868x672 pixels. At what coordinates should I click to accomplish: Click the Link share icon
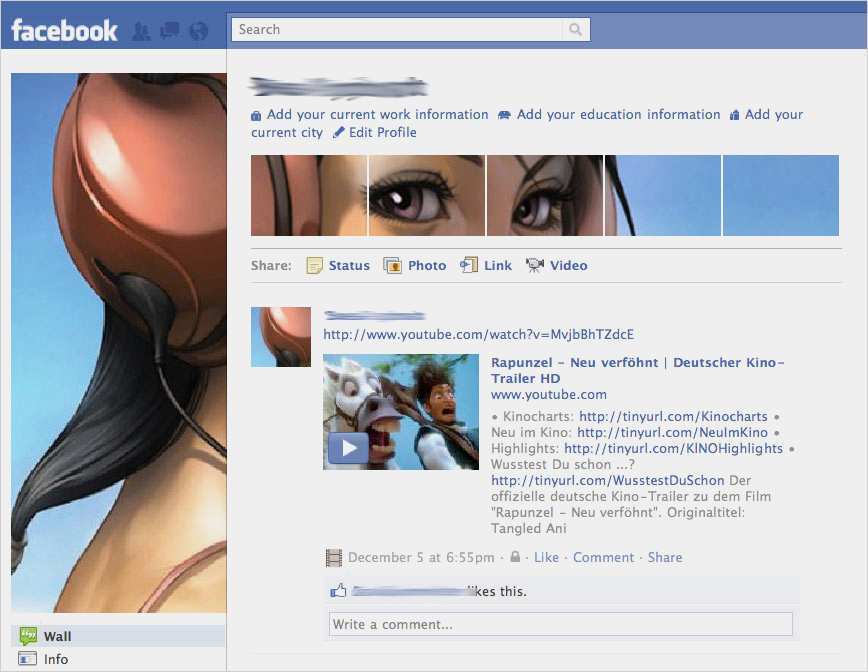[x=469, y=265]
